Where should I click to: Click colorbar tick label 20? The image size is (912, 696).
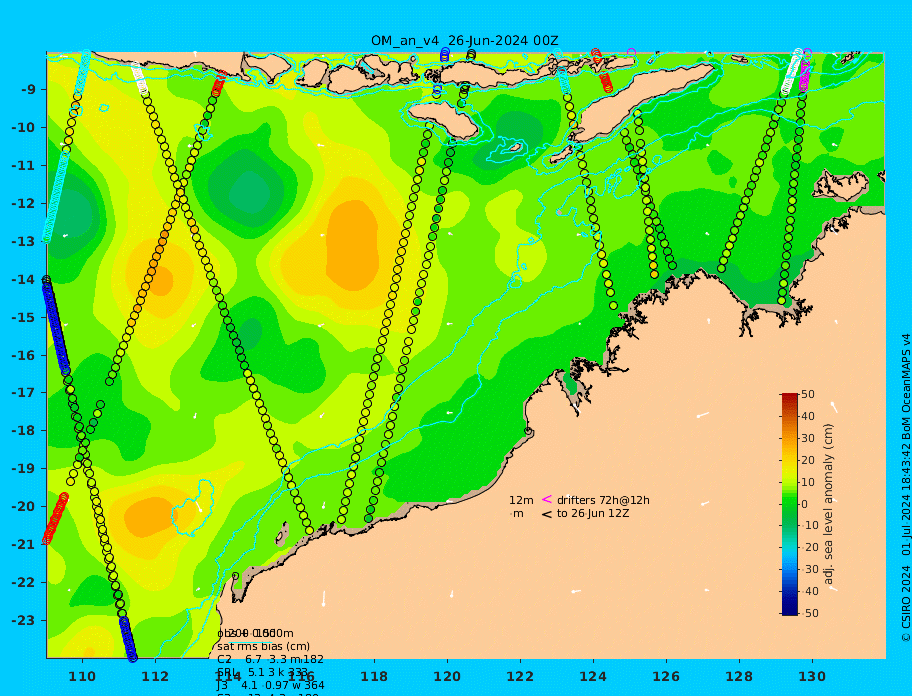pos(808,461)
